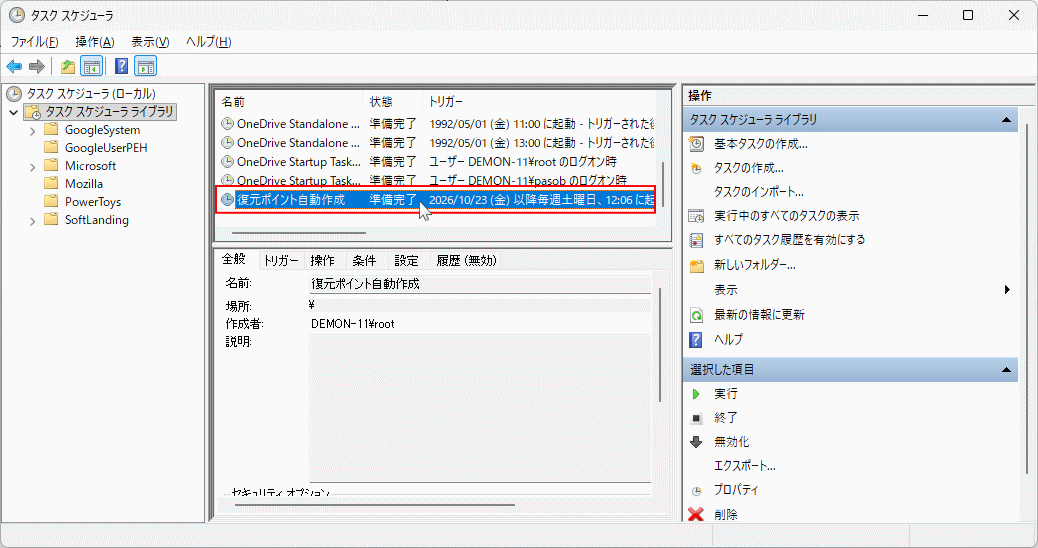1038x548 pixels.
Task: Expand the SoftLanding folder node
Action: [x=32, y=221]
